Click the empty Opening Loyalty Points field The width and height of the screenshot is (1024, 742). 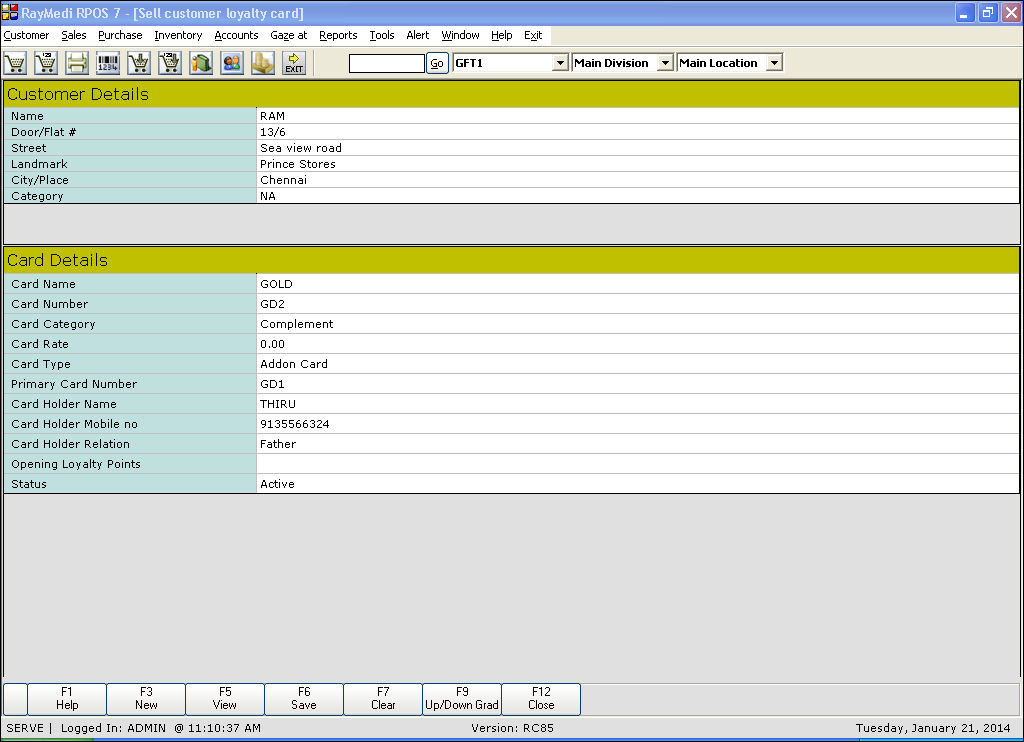[637, 464]
